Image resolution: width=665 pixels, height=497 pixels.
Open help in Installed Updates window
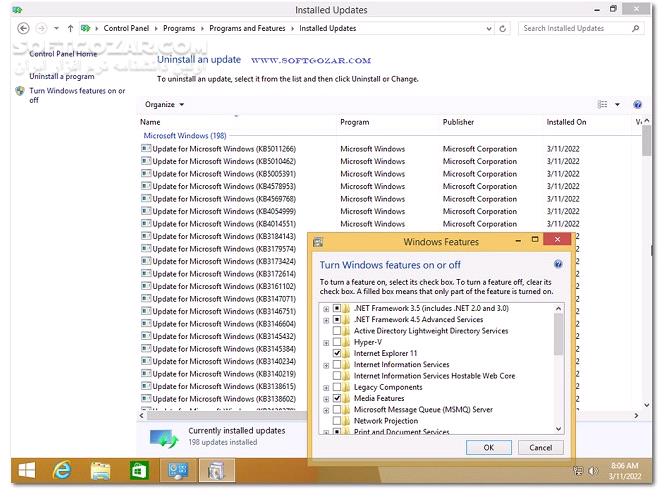coord(637,104)
